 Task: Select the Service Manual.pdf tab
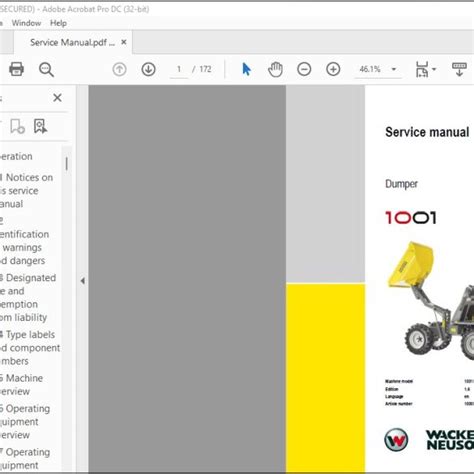tap(72, 42)
